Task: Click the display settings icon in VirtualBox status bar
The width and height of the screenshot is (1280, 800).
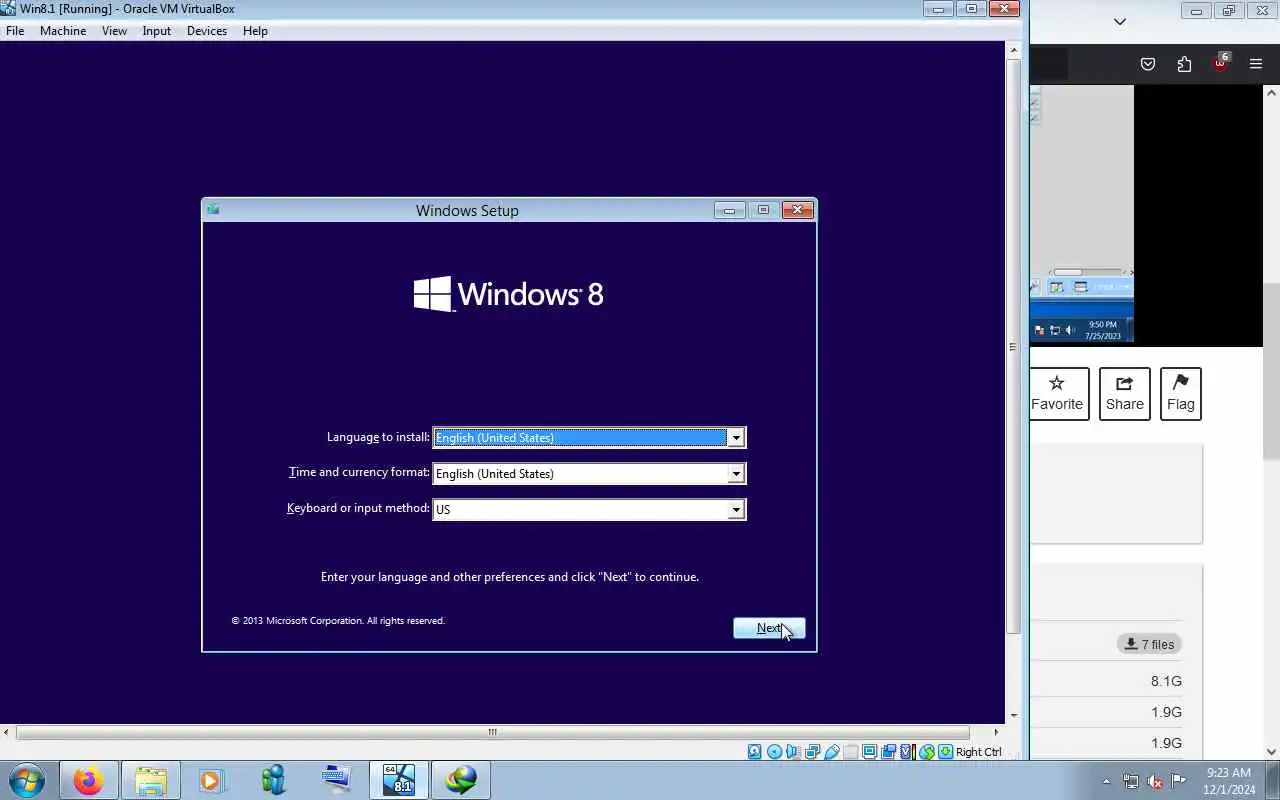Action: [x=870, y=752]
